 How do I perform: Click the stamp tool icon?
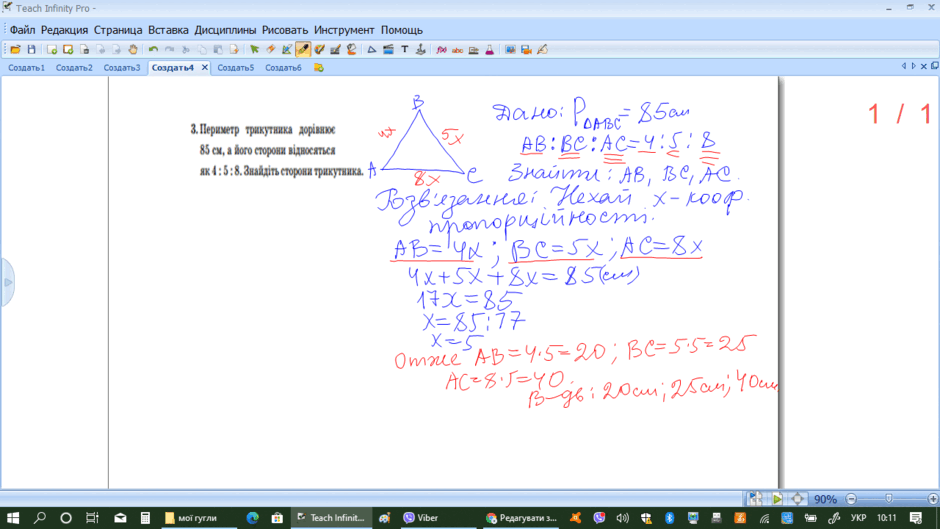(x=421, y=50)
